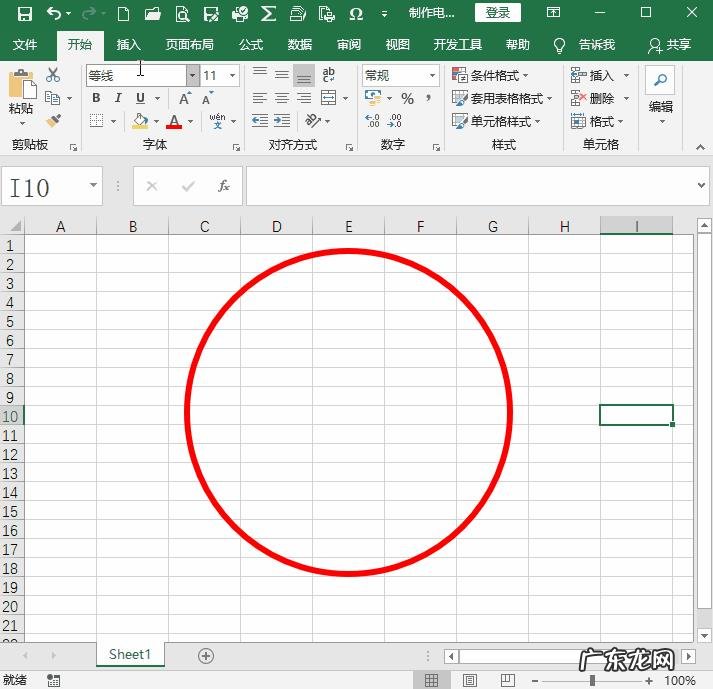Click the Save icon in quick access toolbar

point(25,14)
